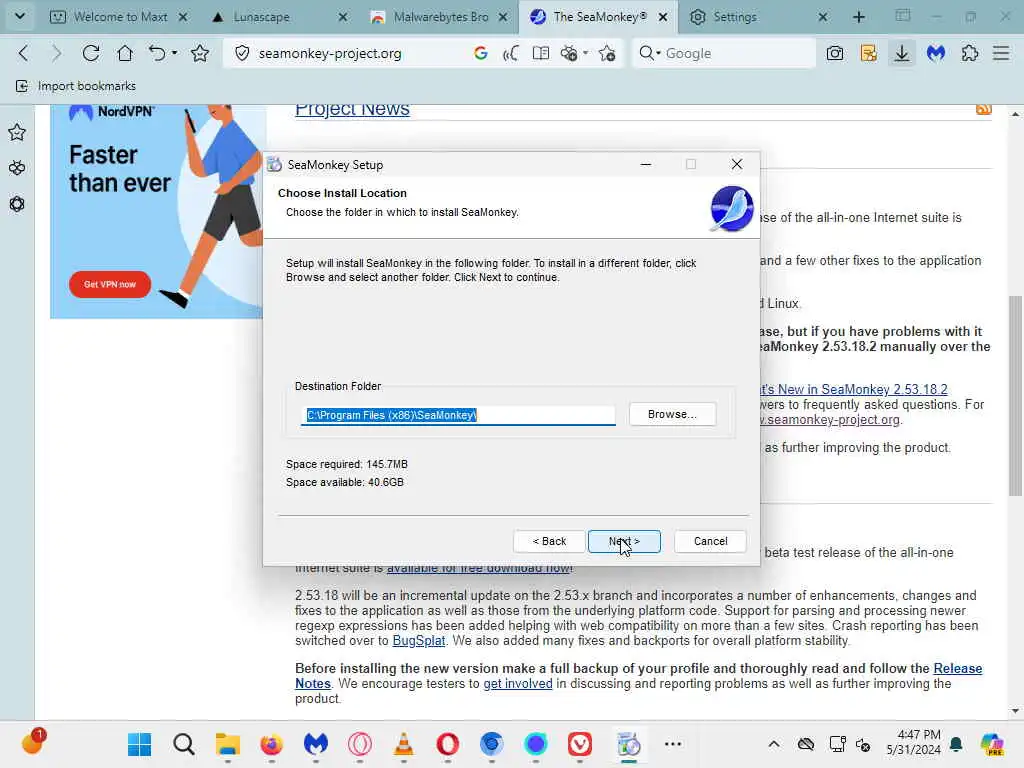Reload the seamonkey-project.org page
The width and height of the screenshot is (1024, 768).
pos(91,54)
